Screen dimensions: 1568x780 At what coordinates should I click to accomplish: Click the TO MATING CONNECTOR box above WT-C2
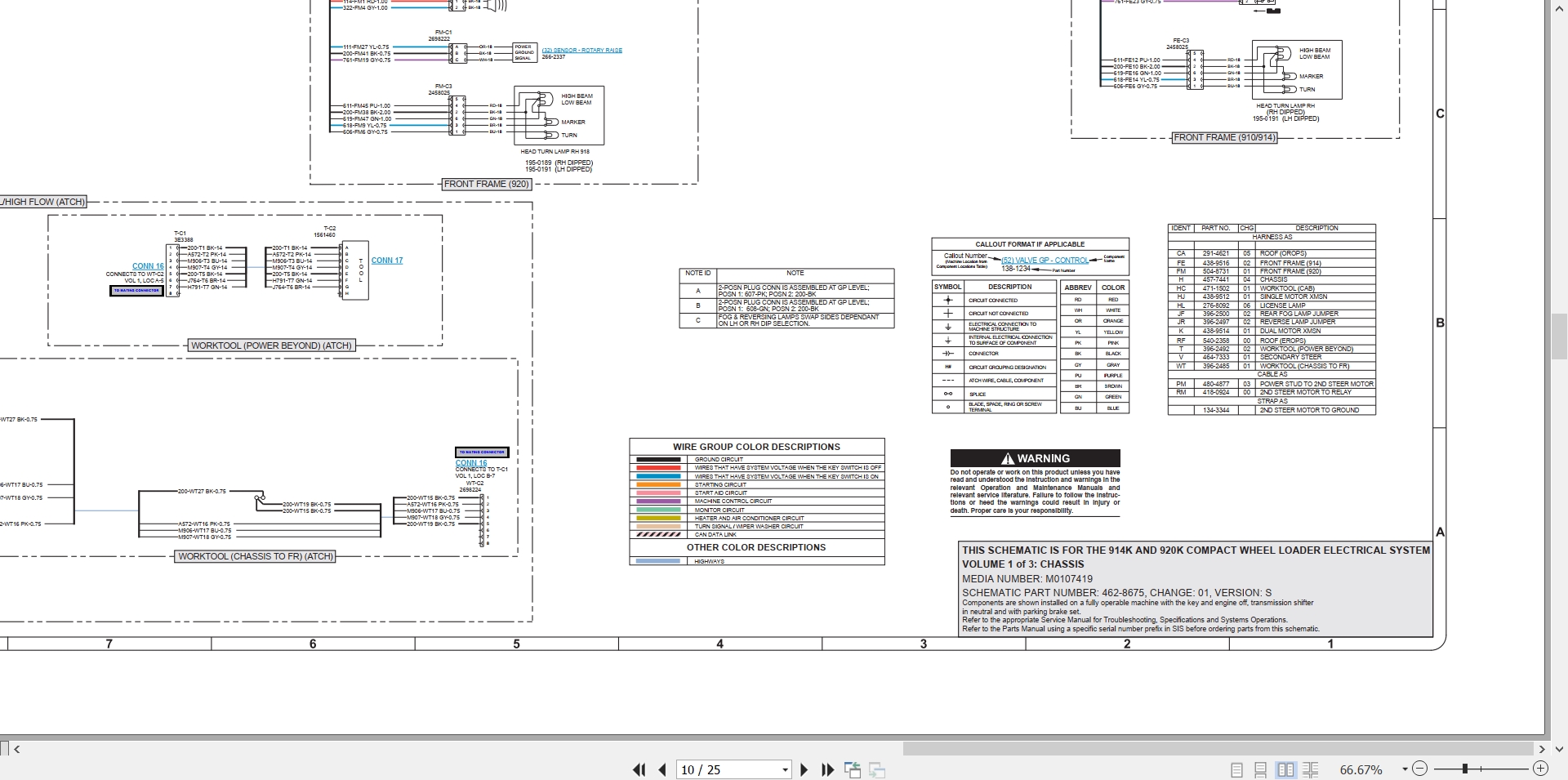click(x=482, y=452)
